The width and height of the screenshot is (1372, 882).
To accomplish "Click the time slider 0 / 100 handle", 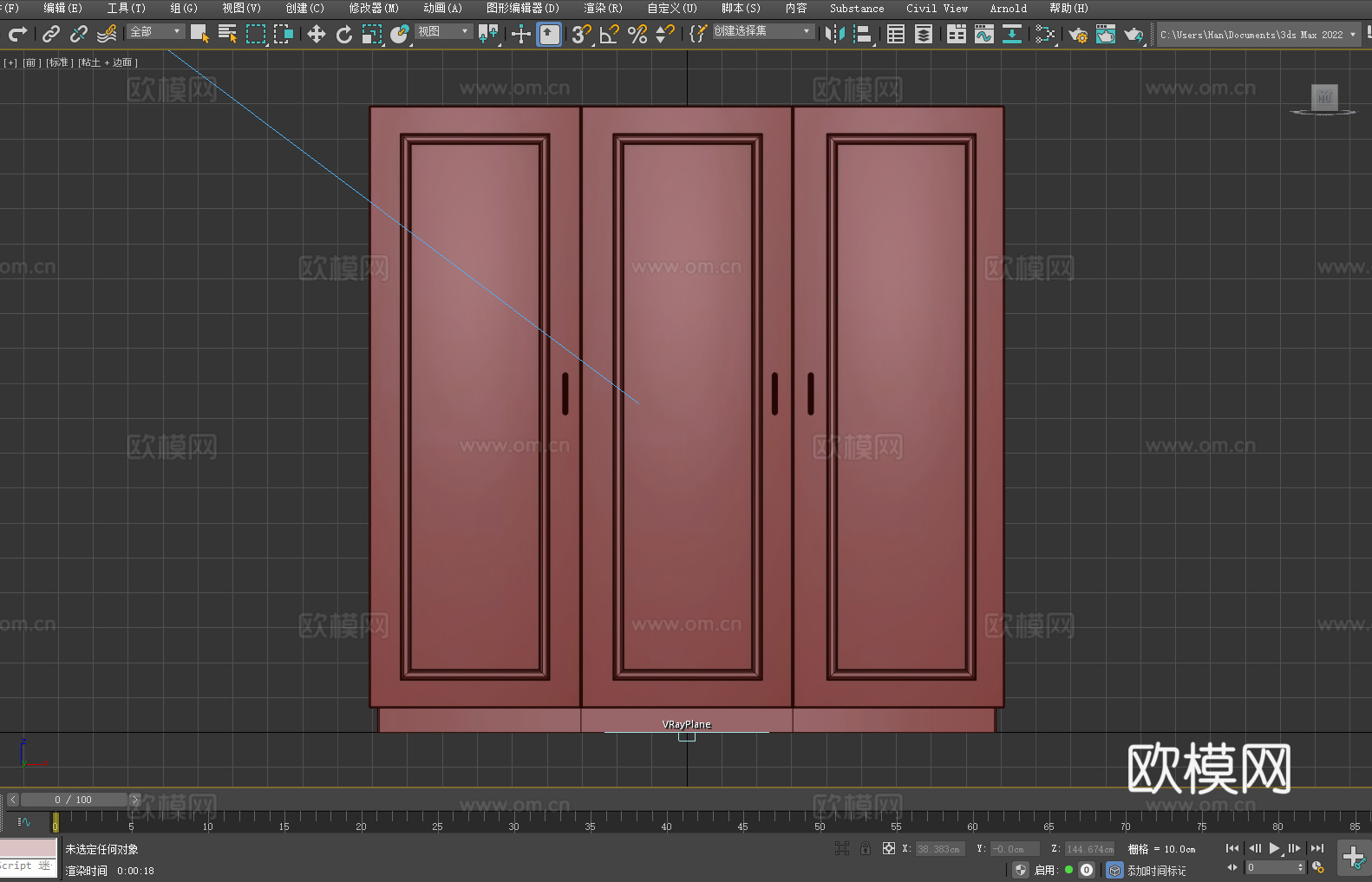I will pyautogui.click(x=74, y=800).
